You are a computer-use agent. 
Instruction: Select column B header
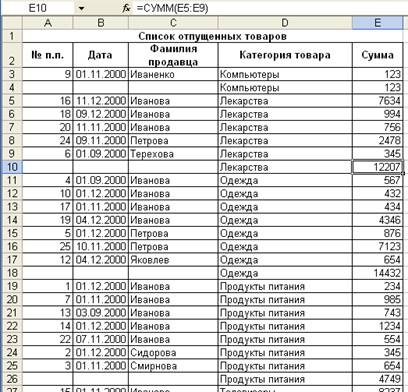pos(101,23)
